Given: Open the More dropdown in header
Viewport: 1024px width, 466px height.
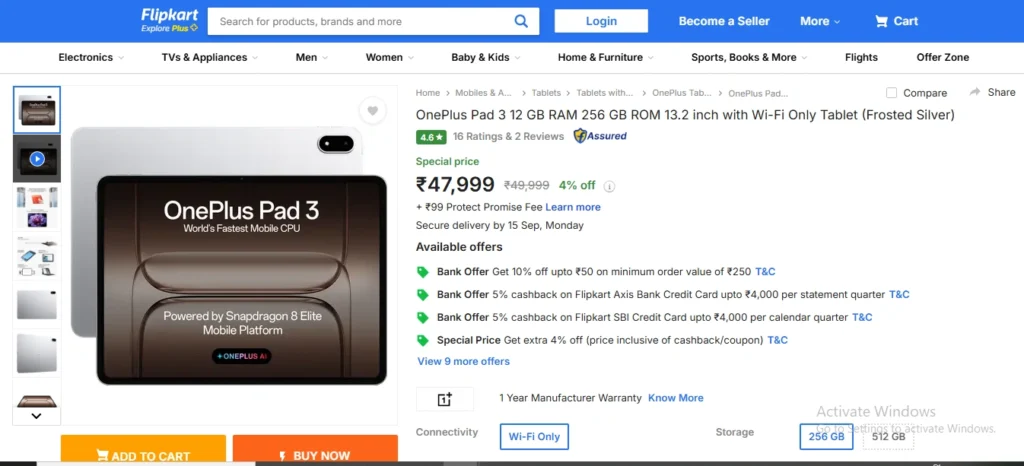Looking at the screenshot, I should 820,21.
